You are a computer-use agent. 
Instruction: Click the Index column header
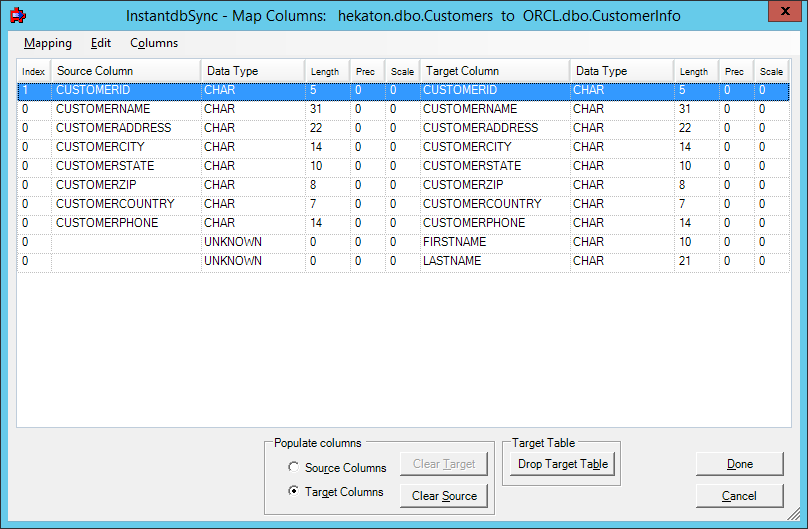(x=34, y=72)
